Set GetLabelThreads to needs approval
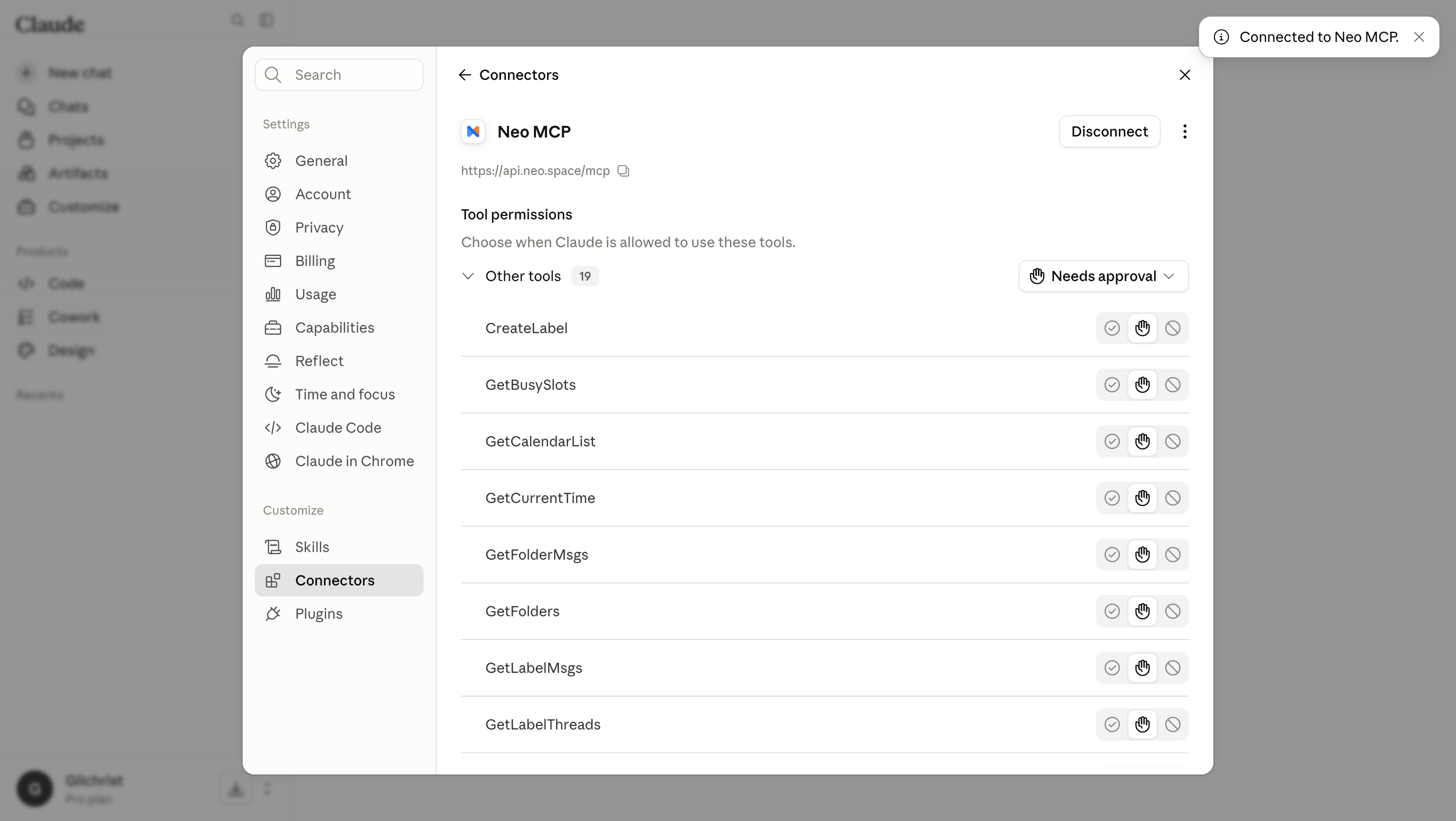 1143,724
